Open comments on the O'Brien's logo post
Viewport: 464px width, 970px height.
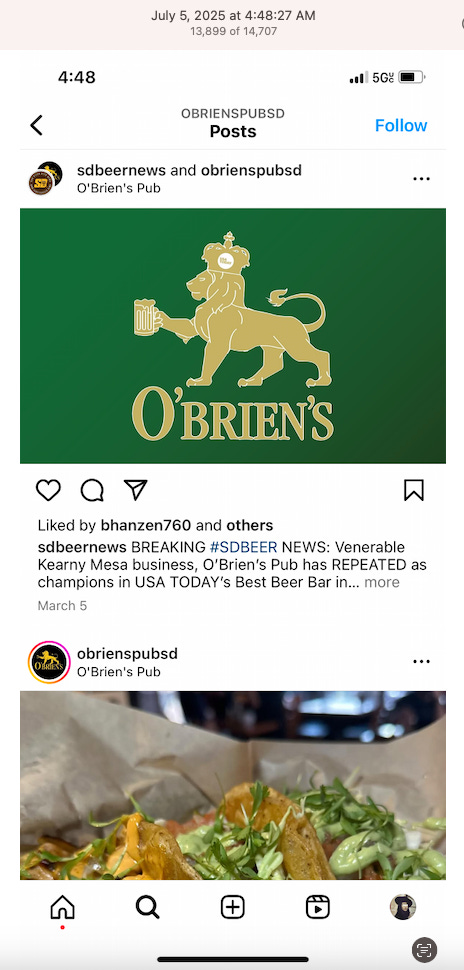92,491
